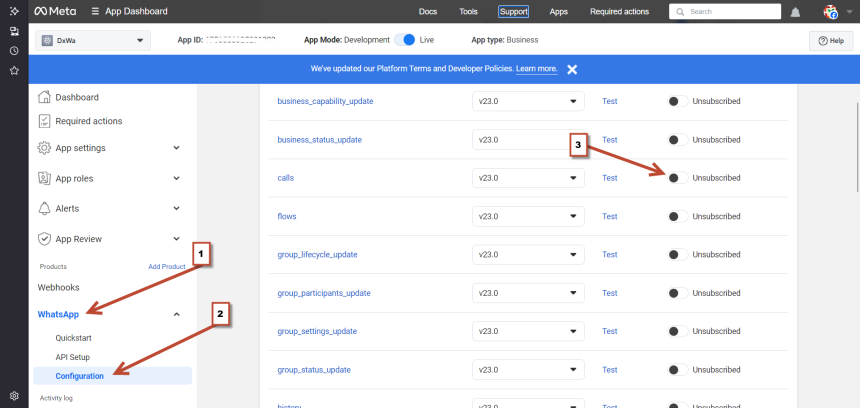Open the second icon in dark left rail
The width and height of the screenshot is (860, 408).
(14, 31)
